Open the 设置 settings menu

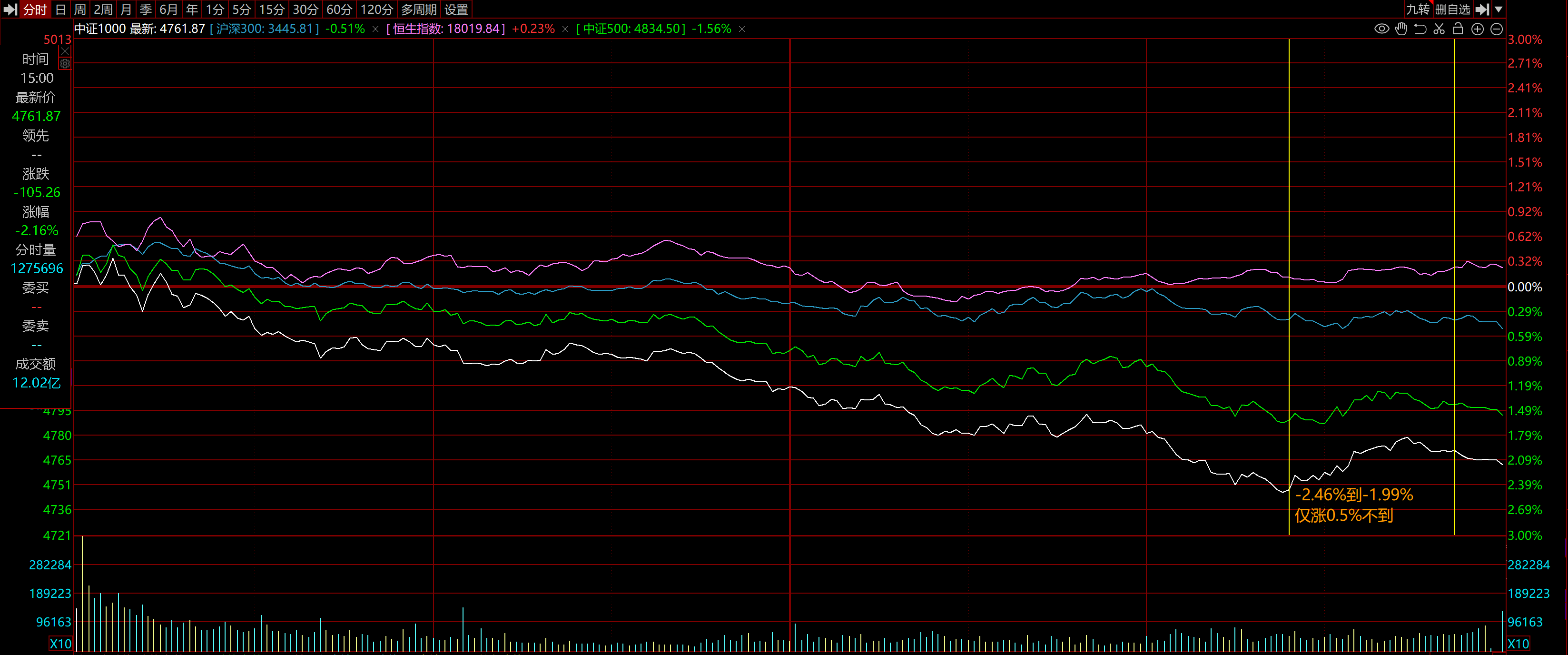tap(456, 9)
